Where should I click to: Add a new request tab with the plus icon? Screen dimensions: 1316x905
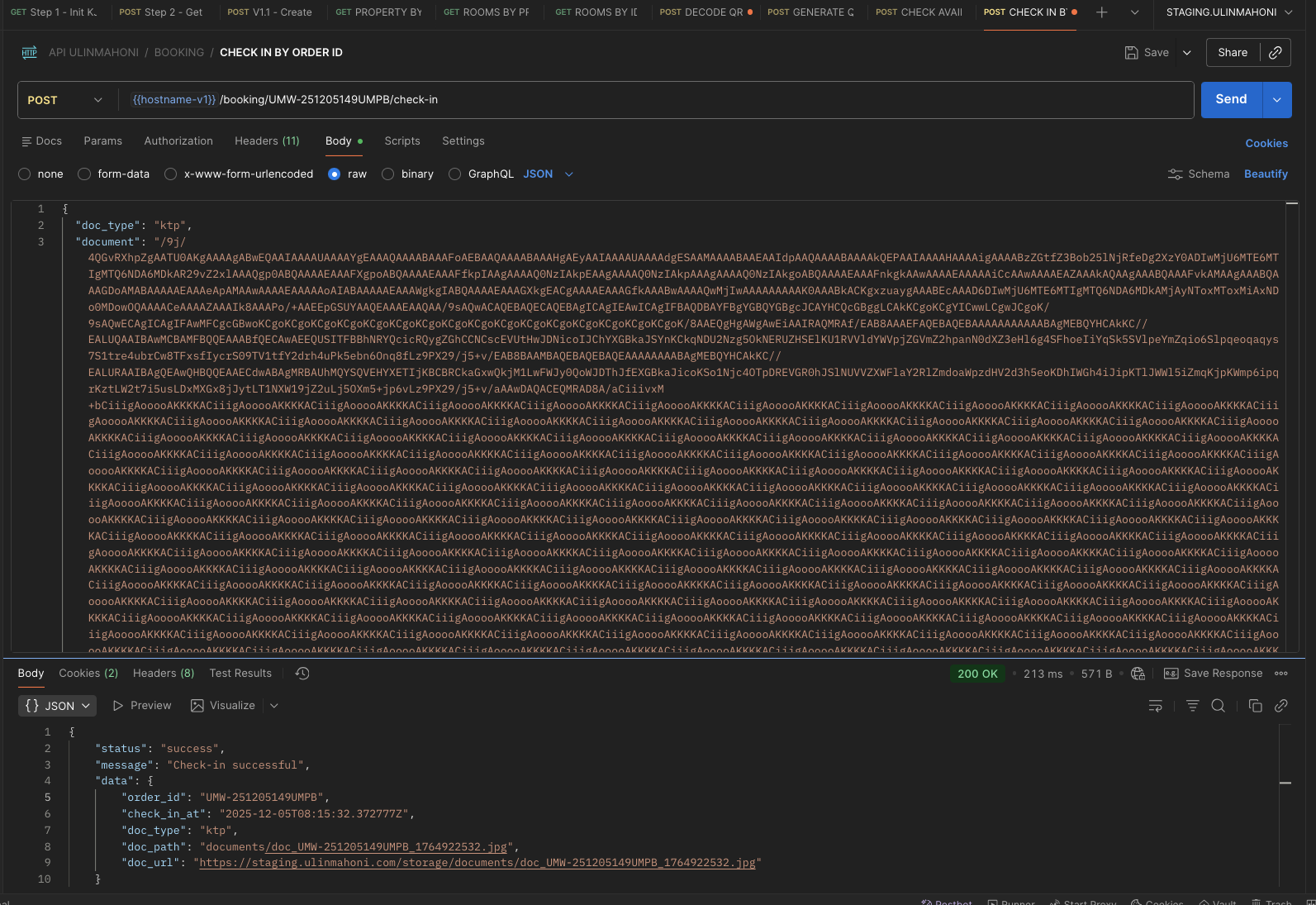click(1101, 12)
